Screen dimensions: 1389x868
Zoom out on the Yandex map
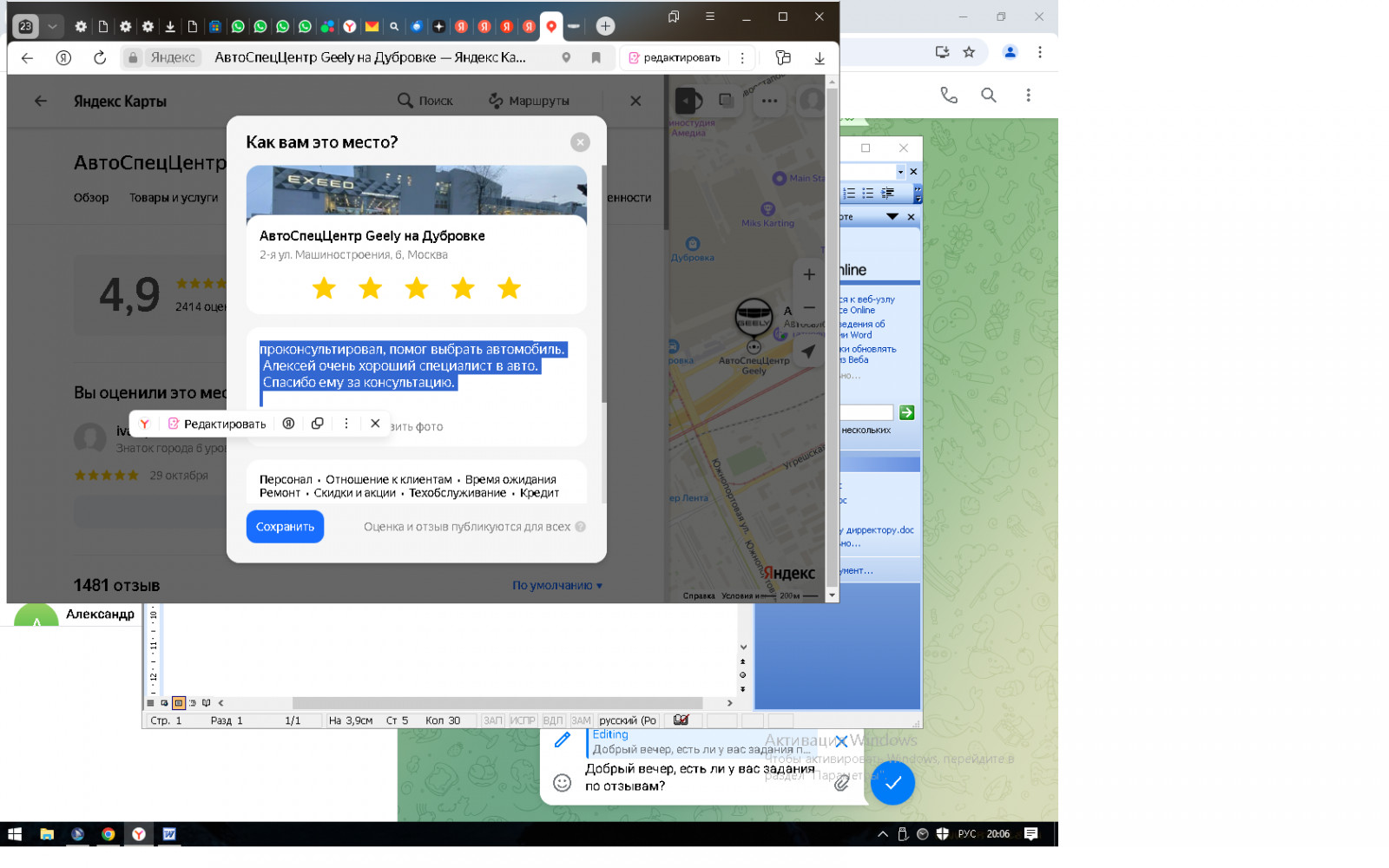[809, 308]
